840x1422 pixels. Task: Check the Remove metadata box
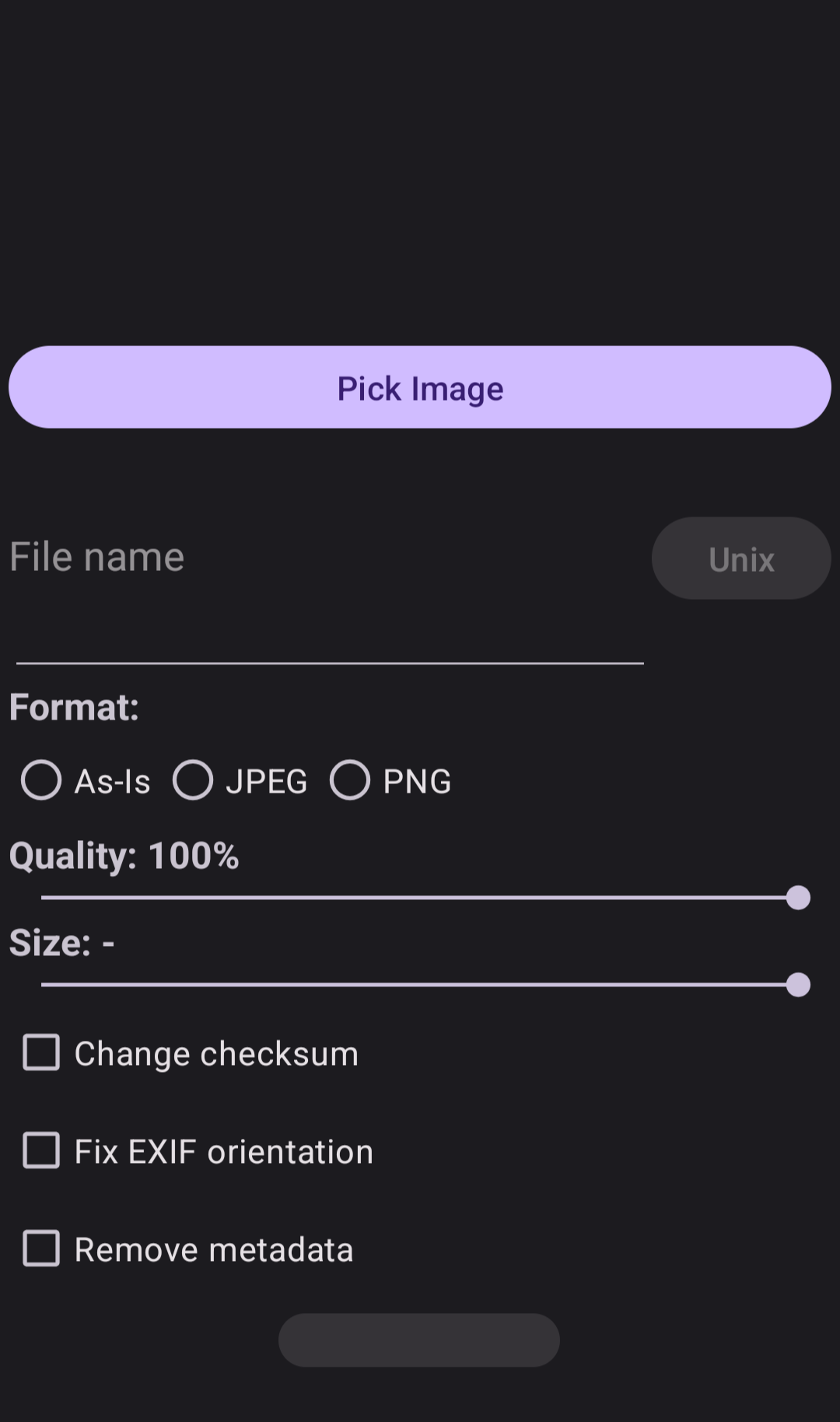41,1249
